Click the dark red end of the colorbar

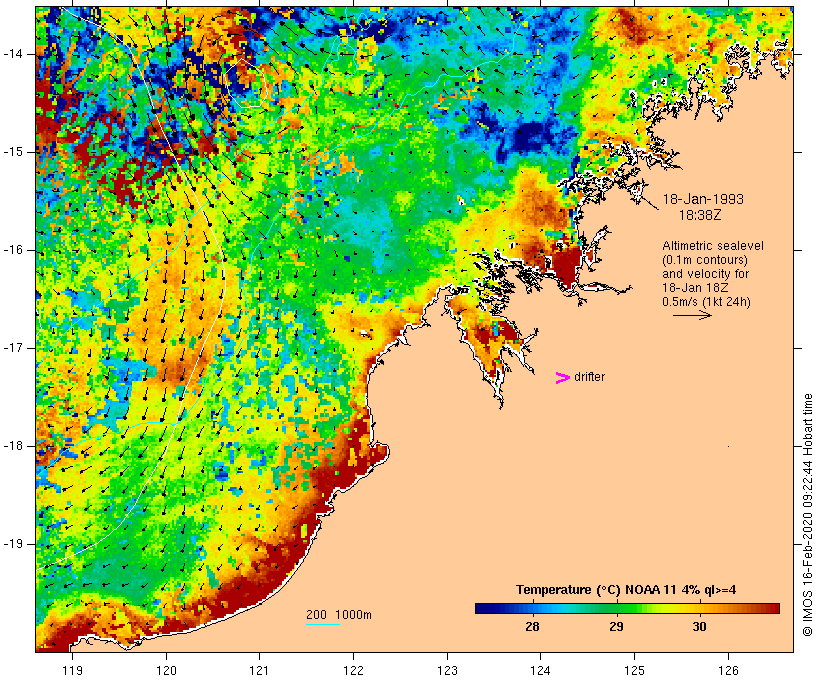click(773, 608)
